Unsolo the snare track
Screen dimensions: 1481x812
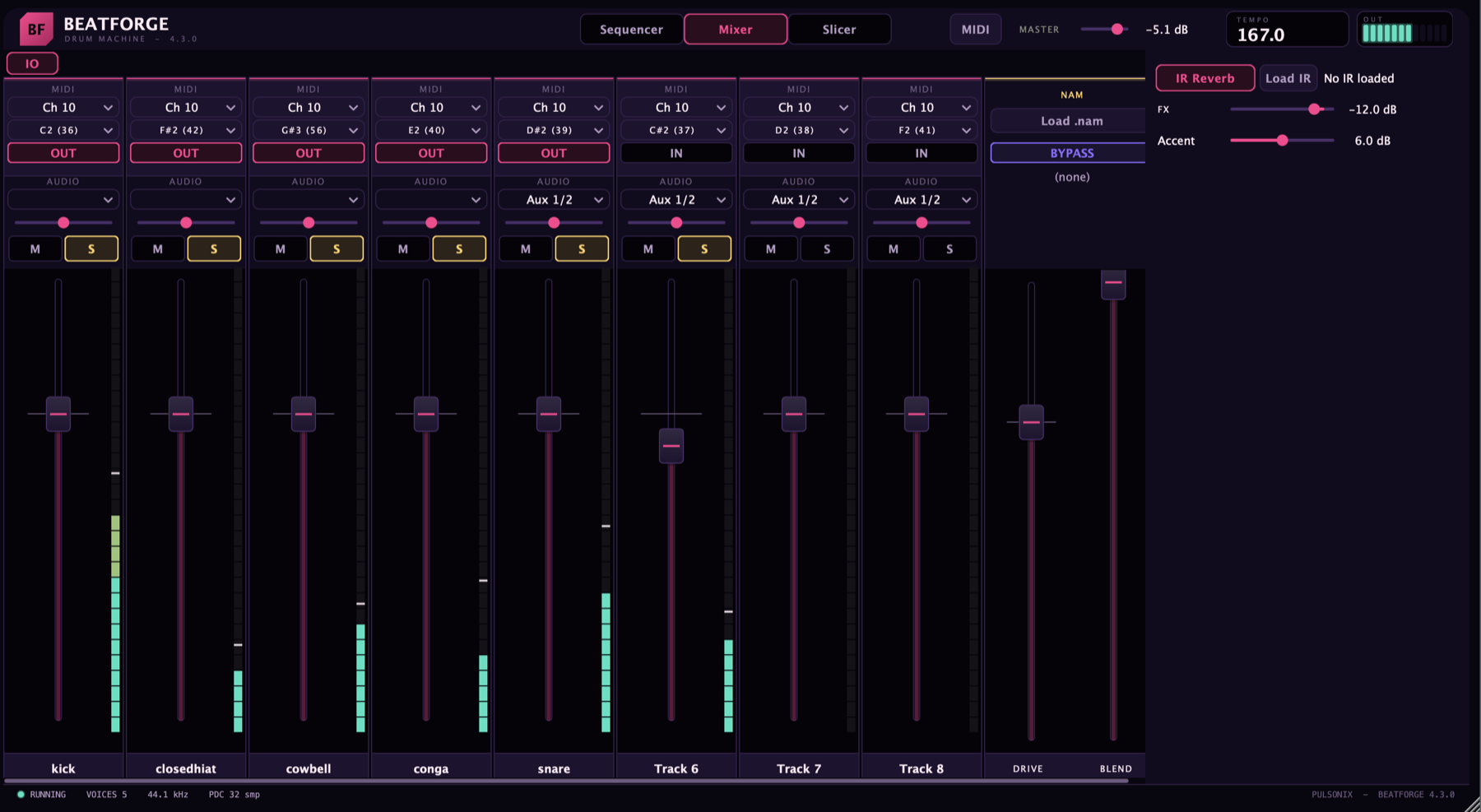point(582,248)
